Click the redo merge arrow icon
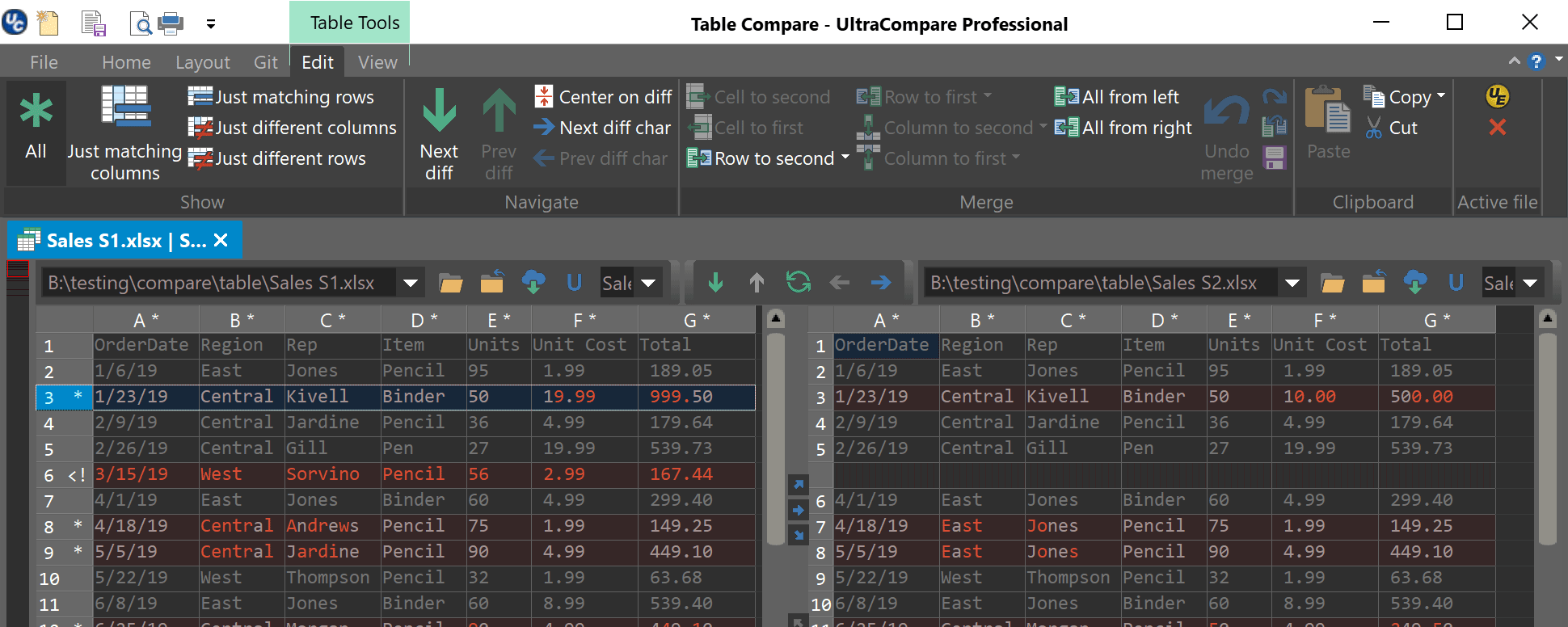 (x=1275, y=96)
